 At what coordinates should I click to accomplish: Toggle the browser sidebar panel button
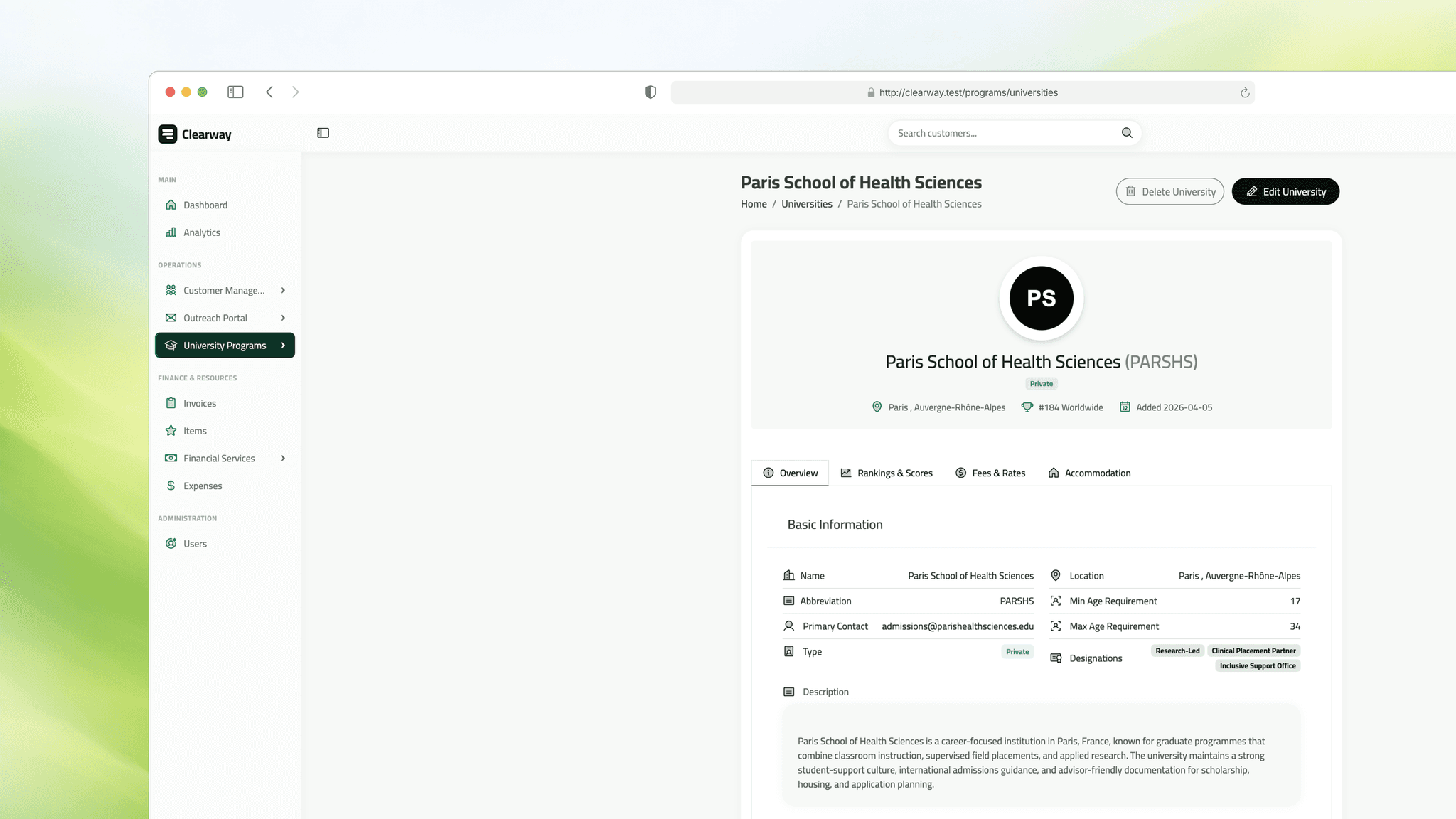(x=235, y=92)
